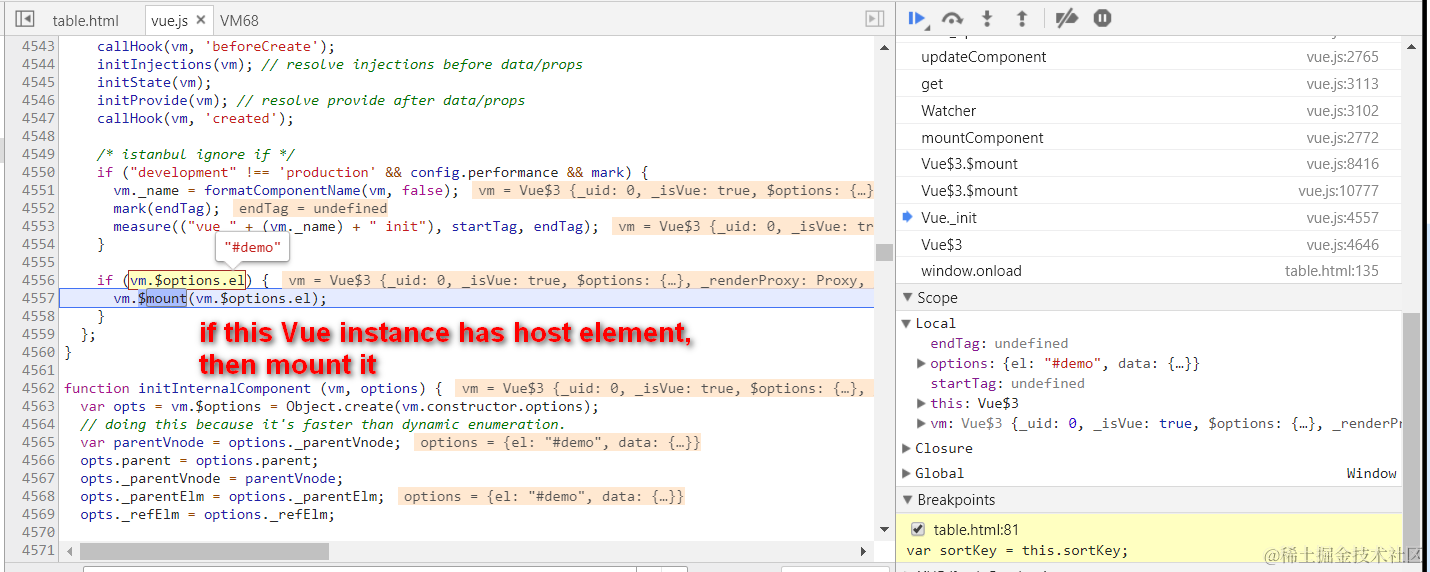Toggle pause on exceptions

tap(1102, 18)
